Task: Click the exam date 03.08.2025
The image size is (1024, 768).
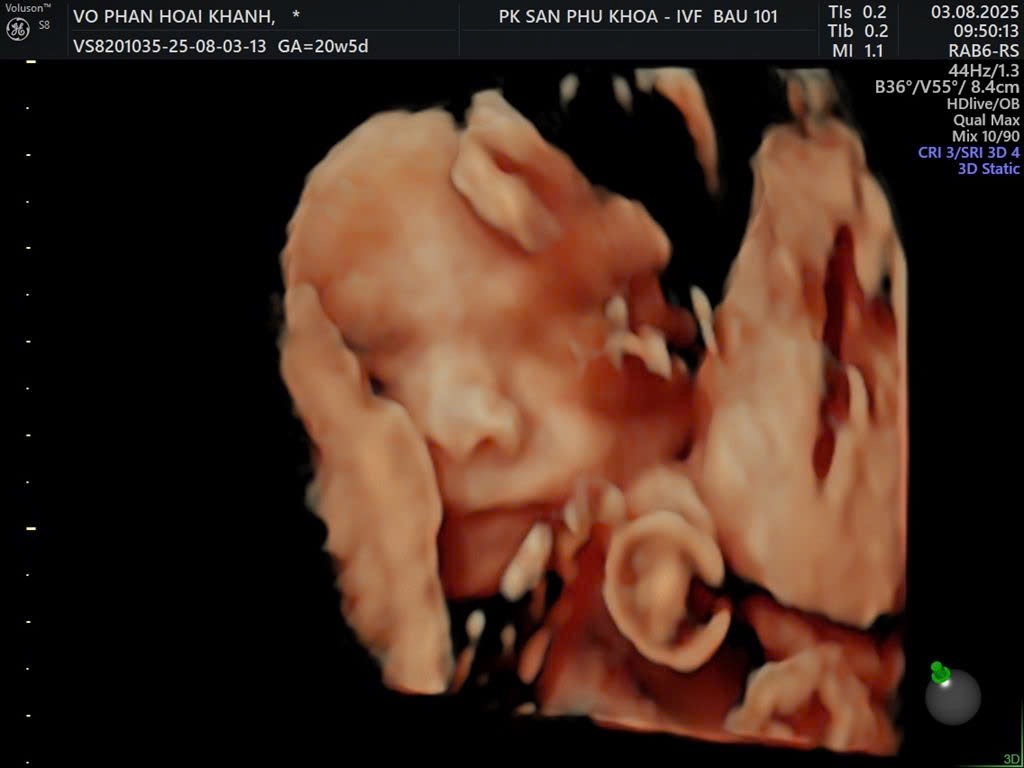Action: [x=975, y=12]
